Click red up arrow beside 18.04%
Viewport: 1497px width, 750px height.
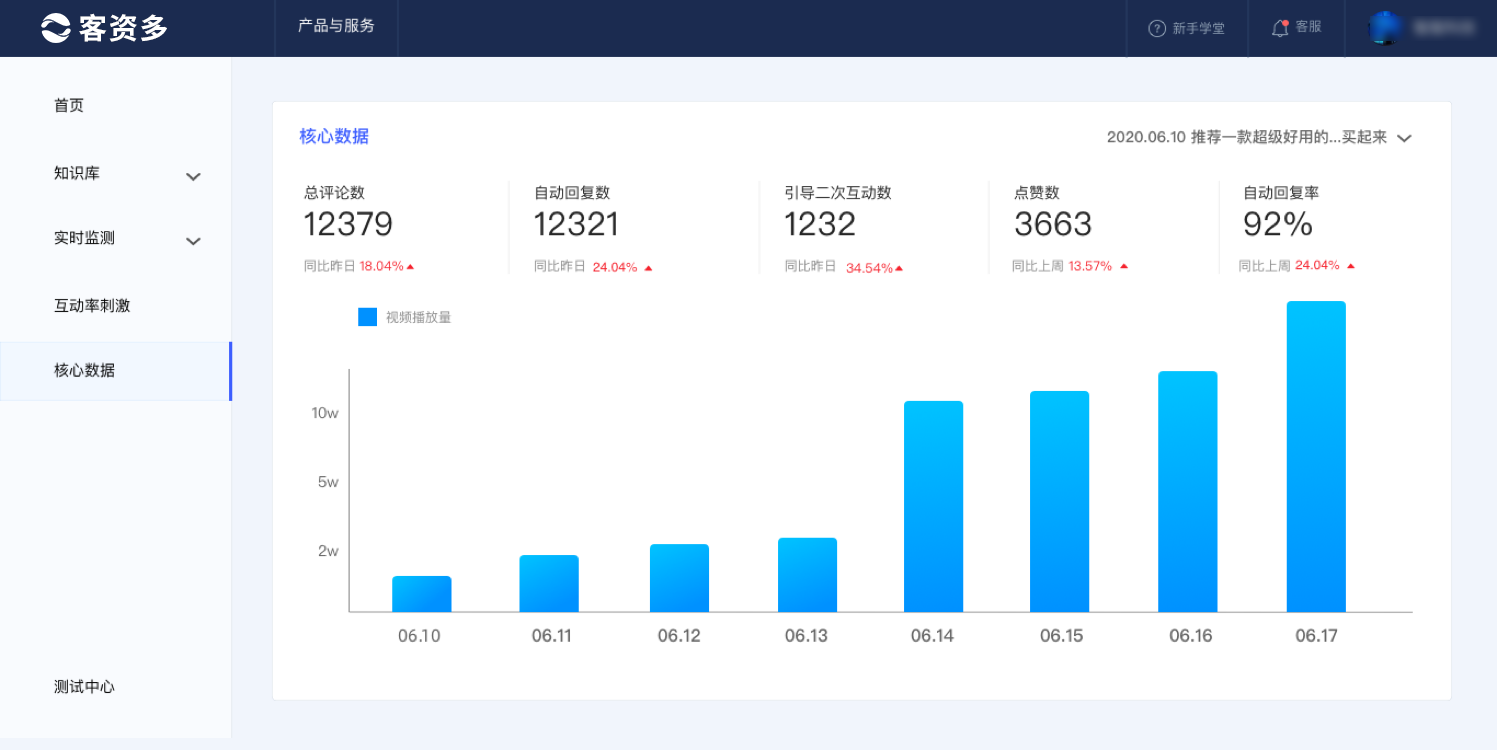coord(410,267)
